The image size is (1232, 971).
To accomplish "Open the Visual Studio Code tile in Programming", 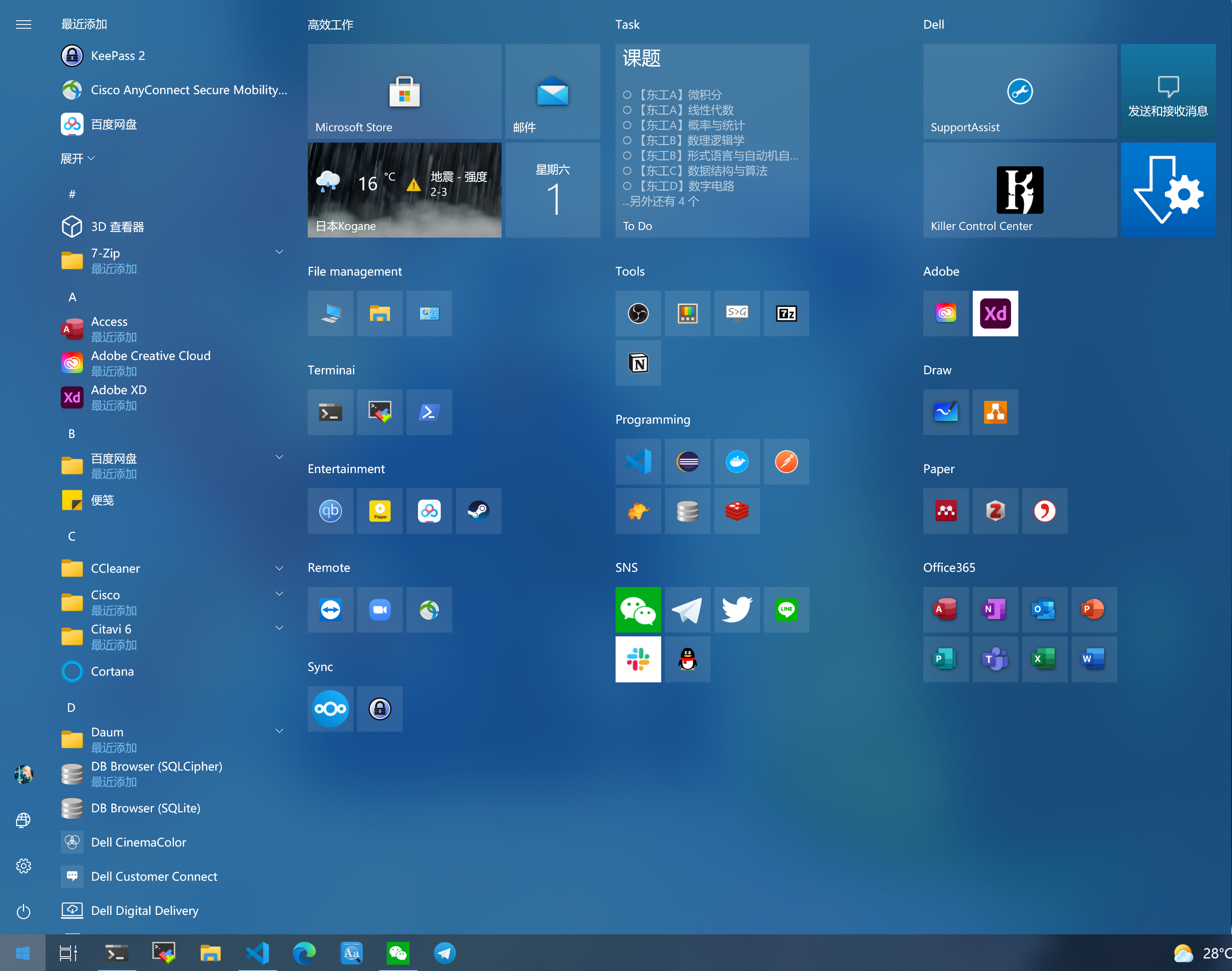I will (x=638, y=462).
